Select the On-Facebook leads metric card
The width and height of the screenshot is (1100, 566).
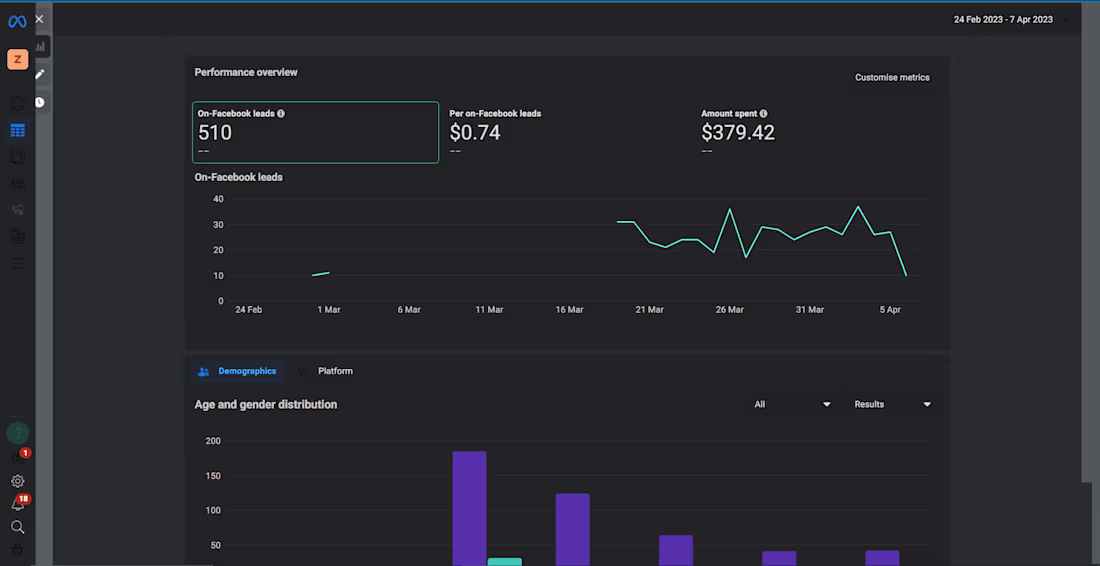315,132
